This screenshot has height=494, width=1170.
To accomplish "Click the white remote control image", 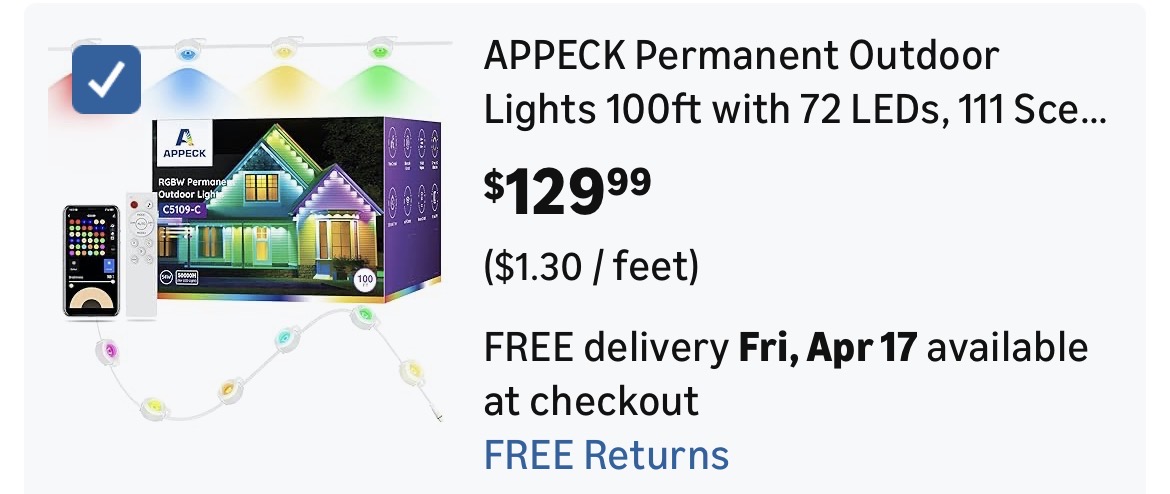I will click(x=140, y=256).
